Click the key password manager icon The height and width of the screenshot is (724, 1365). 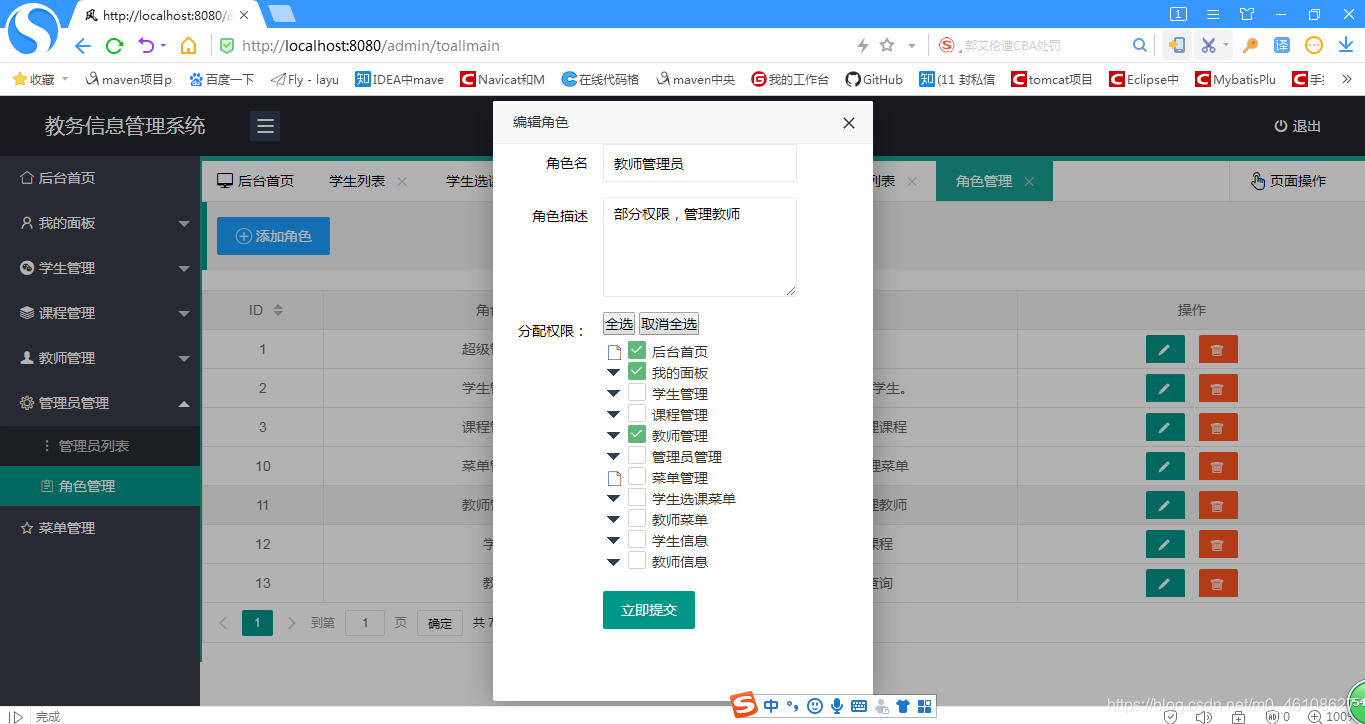point(1250,45)
